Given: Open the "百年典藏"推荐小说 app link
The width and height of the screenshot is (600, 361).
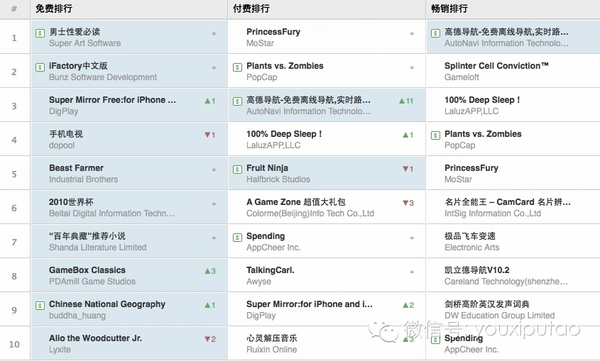Looking at the screenshot, I should click(x=87, y=236).
